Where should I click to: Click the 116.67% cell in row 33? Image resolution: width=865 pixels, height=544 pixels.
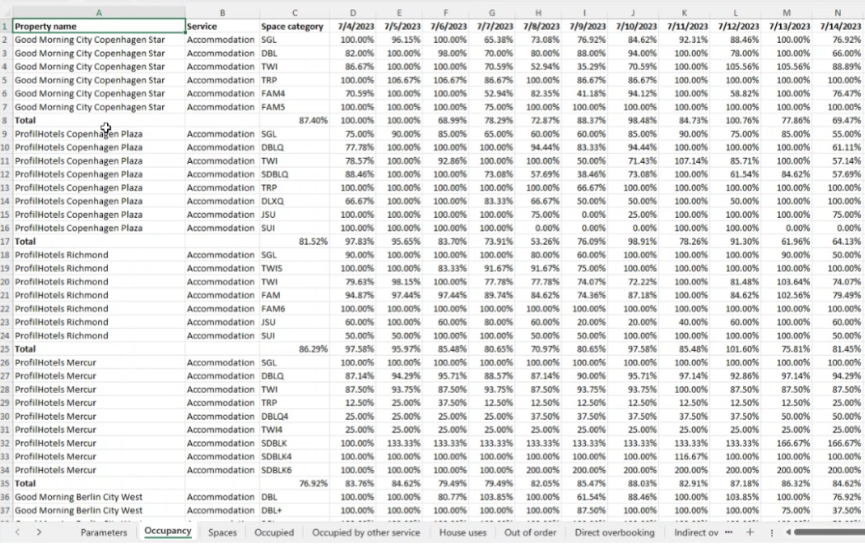pos(684,456)
